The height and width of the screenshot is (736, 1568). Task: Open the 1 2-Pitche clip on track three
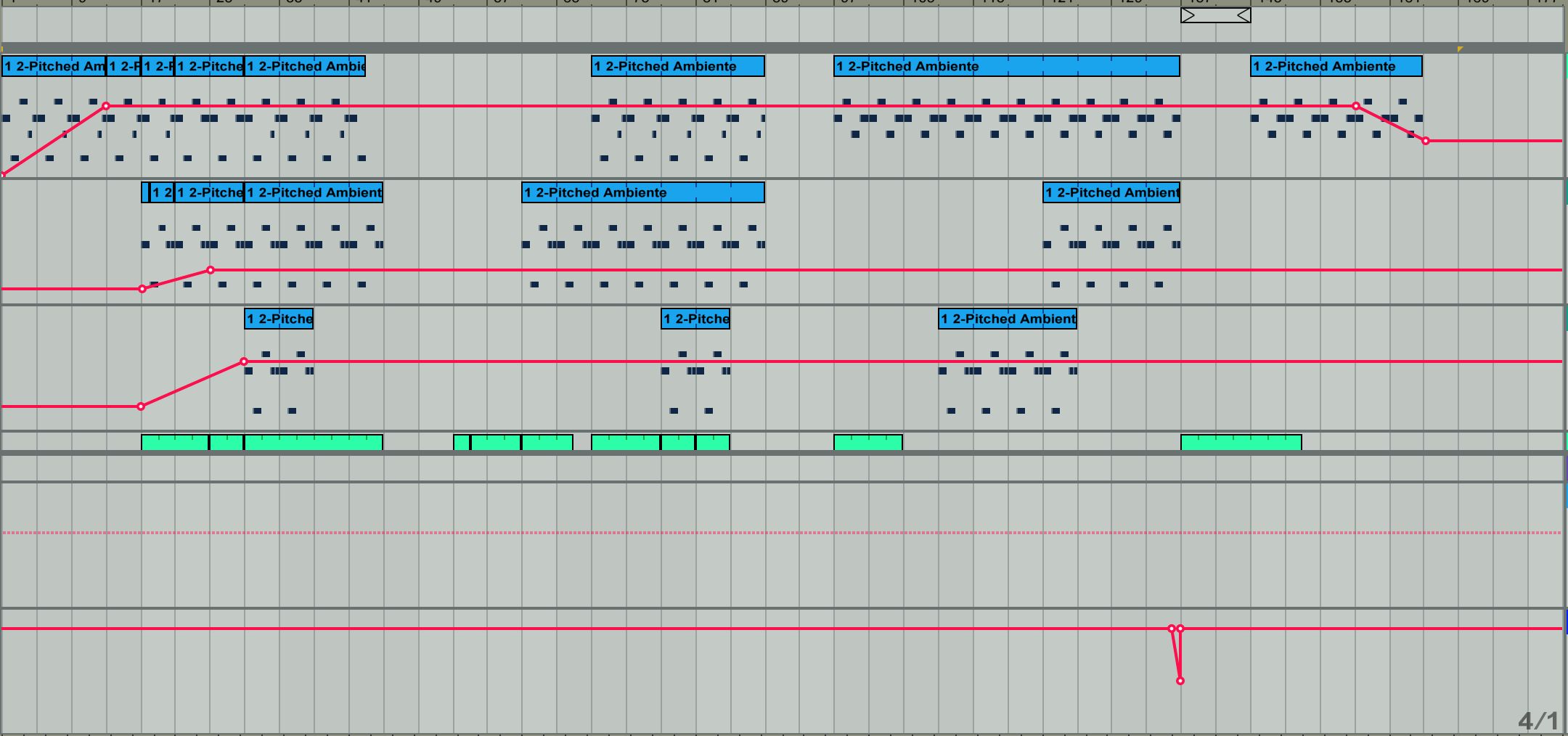278,319
